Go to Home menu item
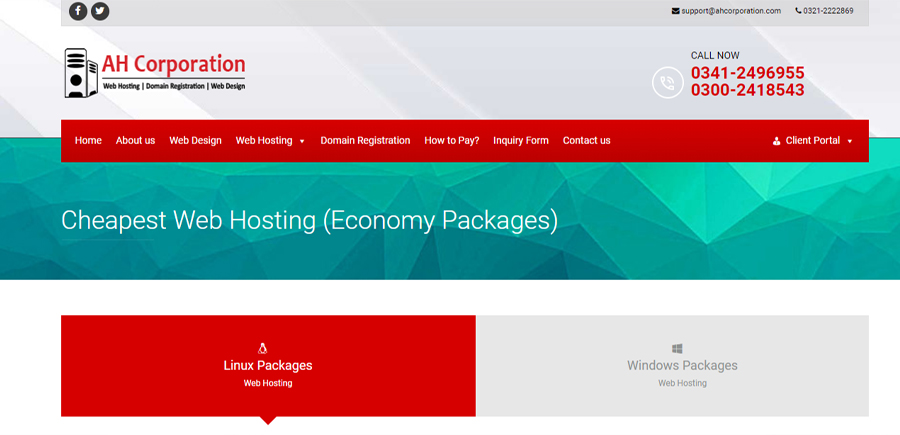Image resolution: width=900 pixels, height=435 pixels. click(88, 141)
